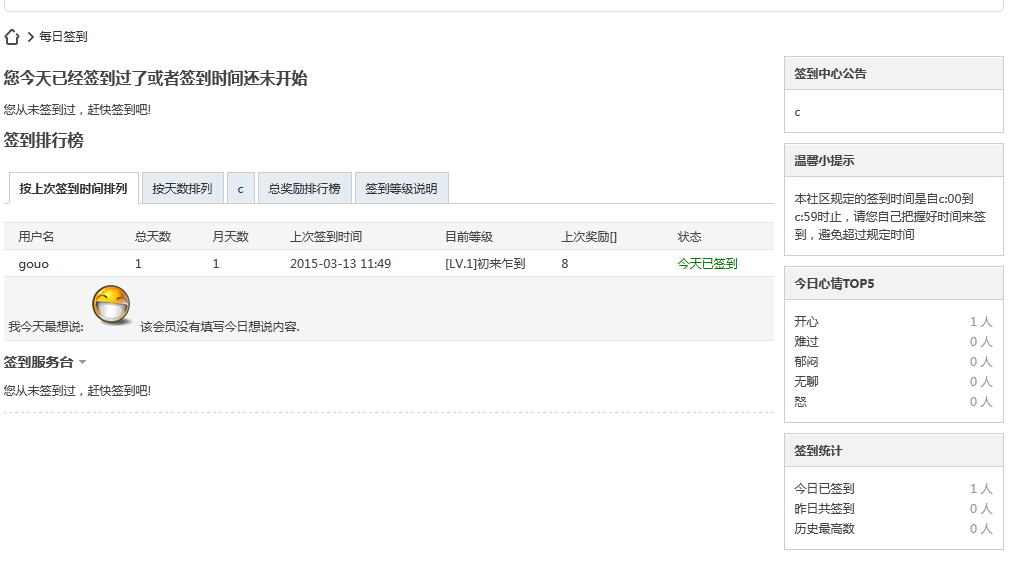Click the 开心 mood entry

[x=806, y=320]
